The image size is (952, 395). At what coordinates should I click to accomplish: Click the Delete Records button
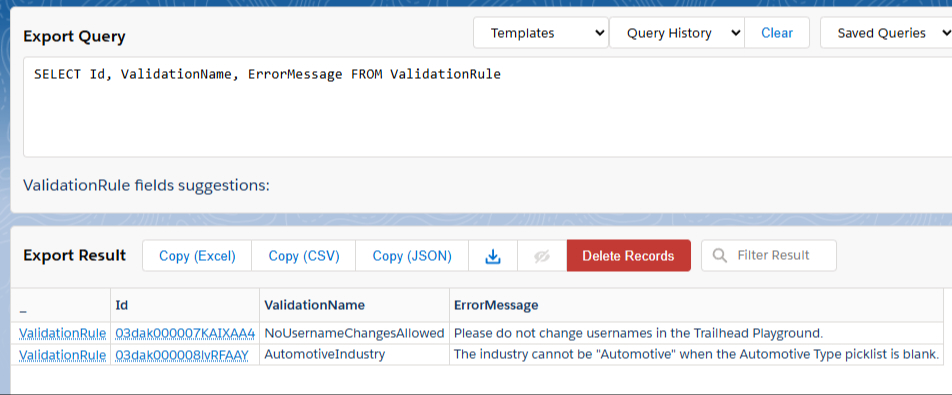pos(628,255)
